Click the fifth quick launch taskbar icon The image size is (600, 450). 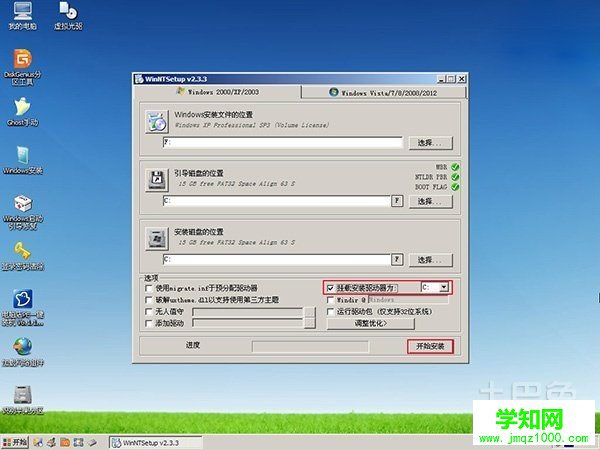pos(92,443)
